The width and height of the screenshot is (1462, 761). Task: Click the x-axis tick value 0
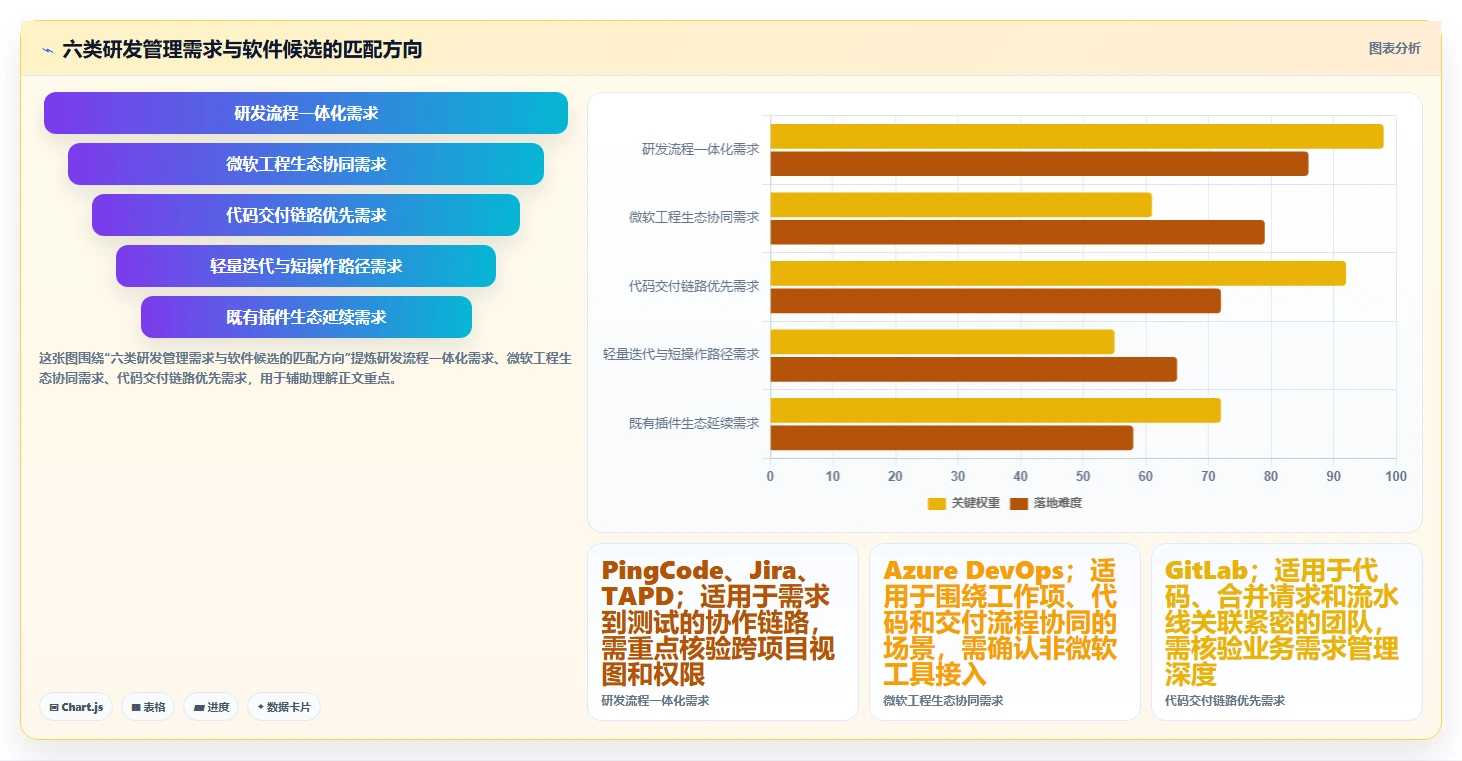tap(770, 476)
